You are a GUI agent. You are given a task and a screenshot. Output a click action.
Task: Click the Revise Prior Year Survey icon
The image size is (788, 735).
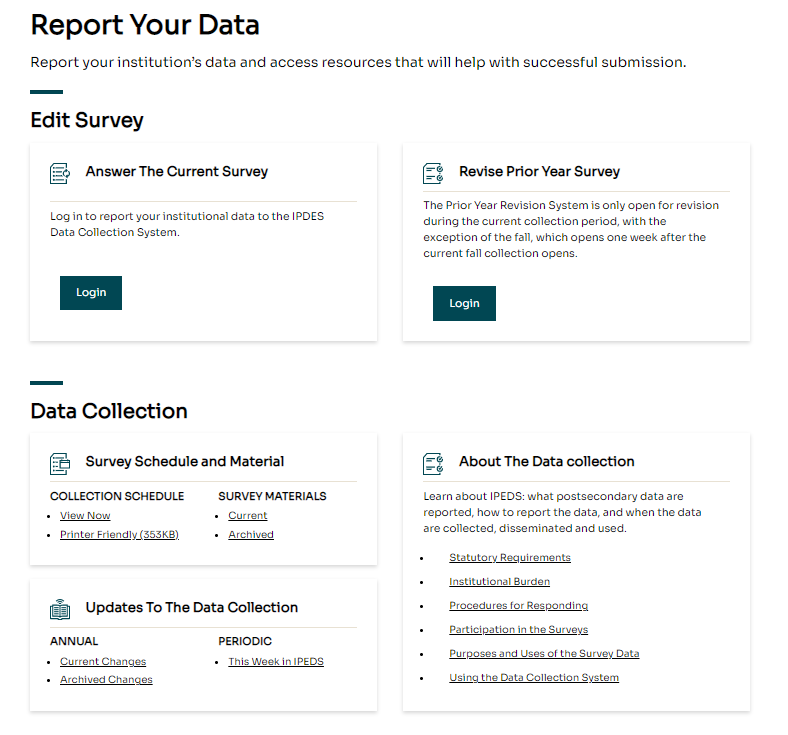[x=433, y=173]
